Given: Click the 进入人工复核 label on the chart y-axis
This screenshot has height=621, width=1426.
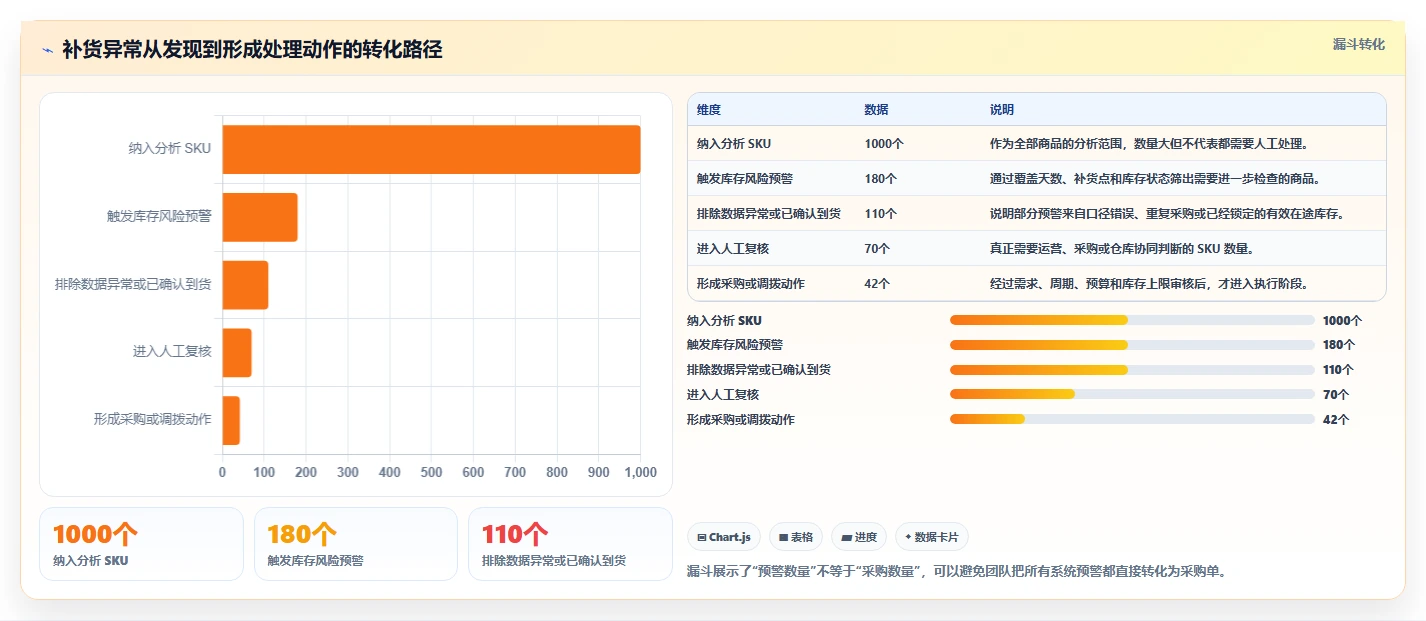Looking at the screenshot, I should coord(172,352).
